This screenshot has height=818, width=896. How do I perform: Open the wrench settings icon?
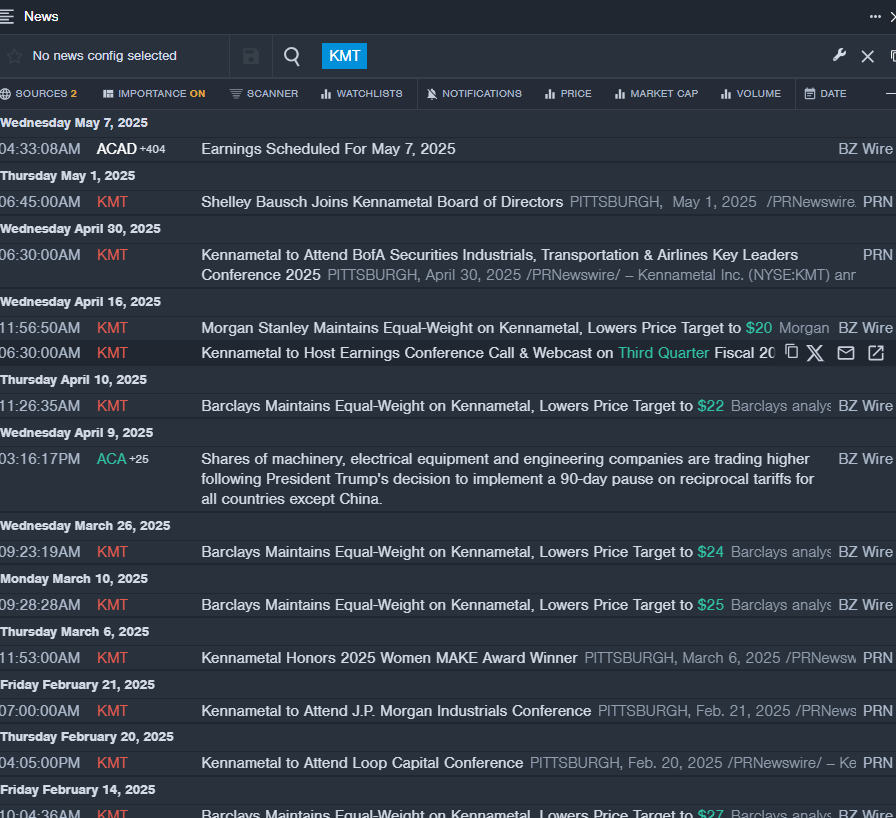[x=839, y=55]
